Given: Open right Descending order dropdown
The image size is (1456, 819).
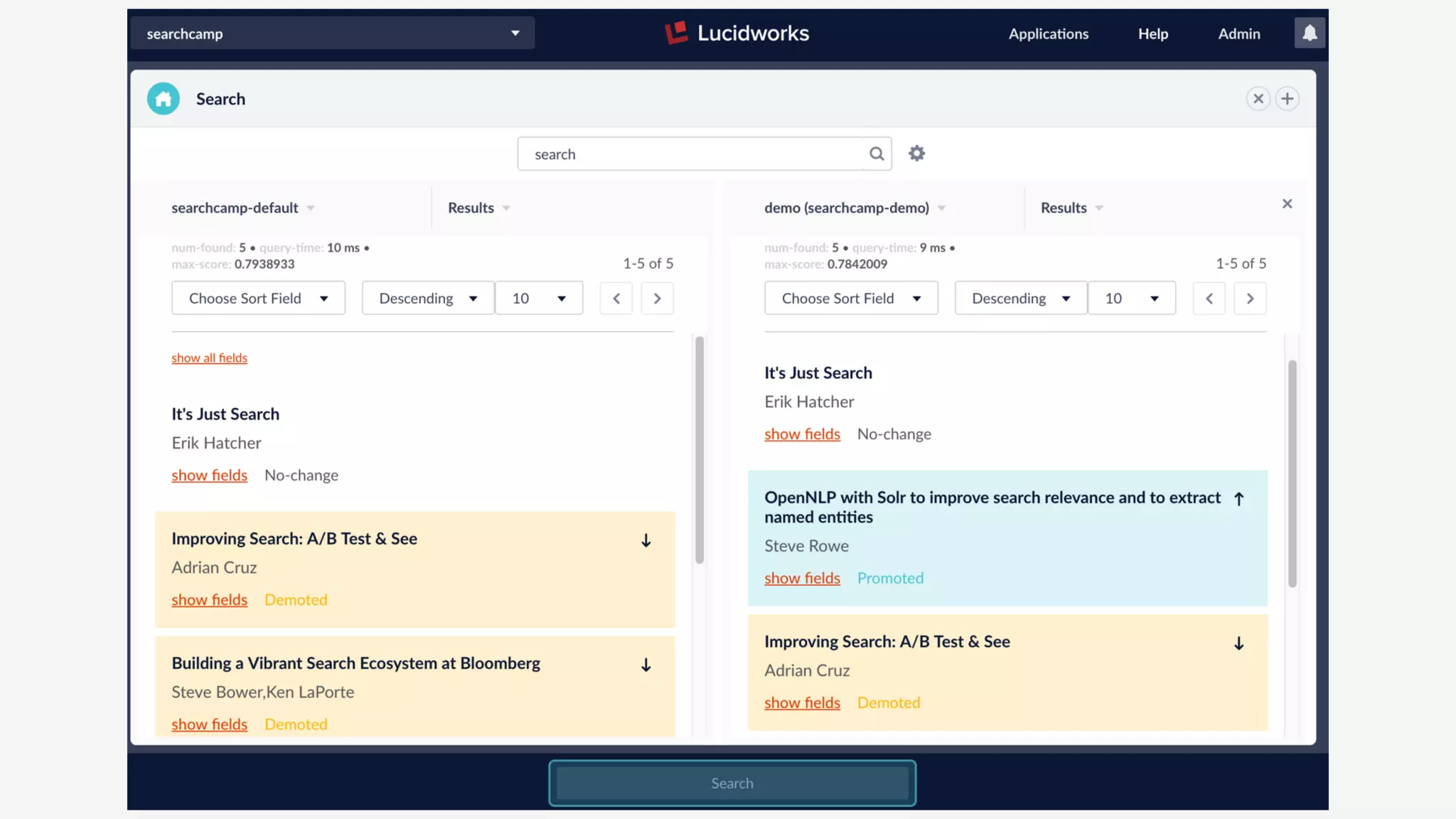Looking at the screenshot, I should coord(1020,299).
